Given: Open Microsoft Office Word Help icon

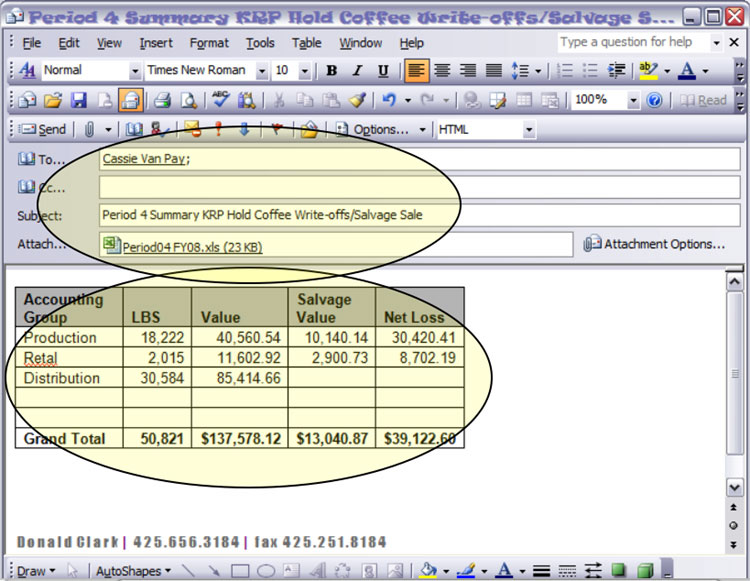Looking at the screenshot, I should point(654,100).
